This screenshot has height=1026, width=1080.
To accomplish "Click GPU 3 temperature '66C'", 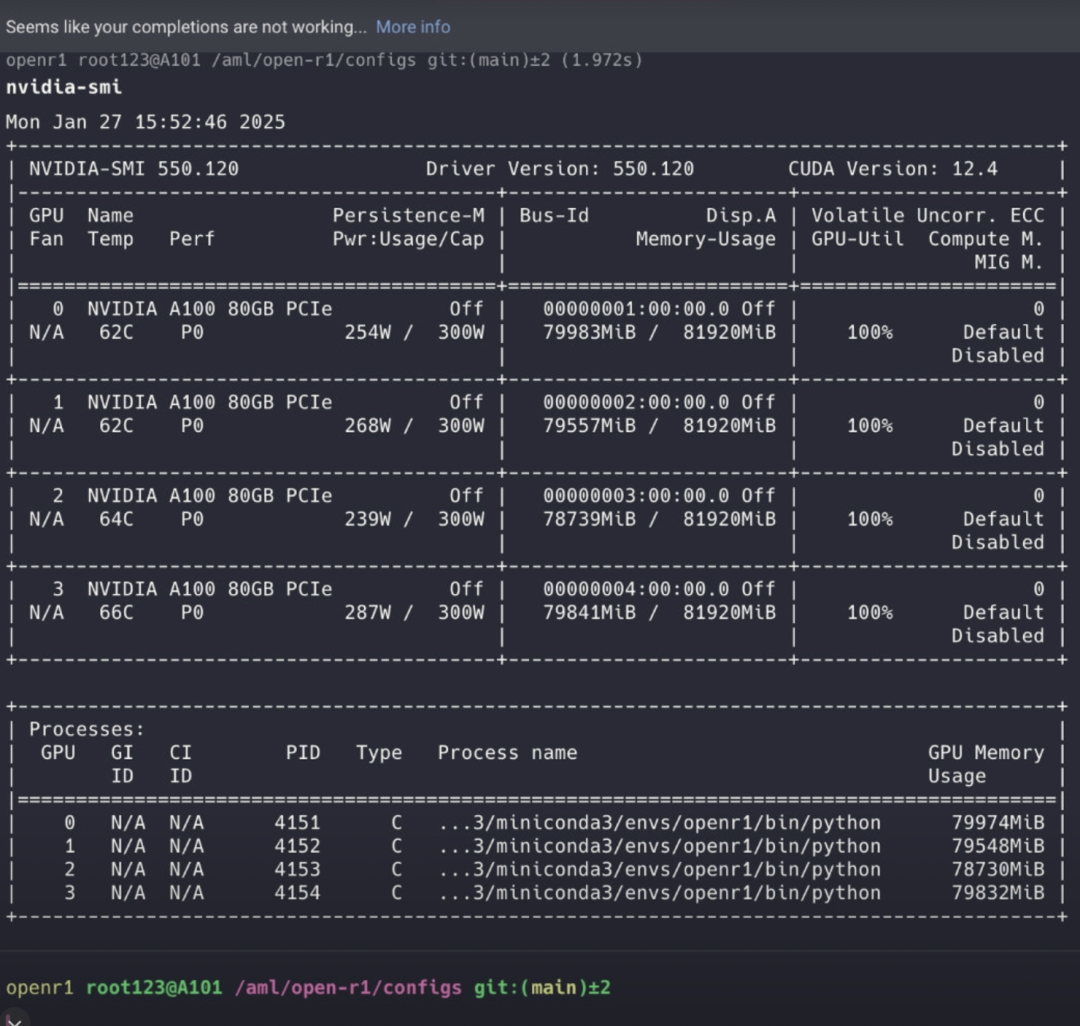I will tap(116, 613).
